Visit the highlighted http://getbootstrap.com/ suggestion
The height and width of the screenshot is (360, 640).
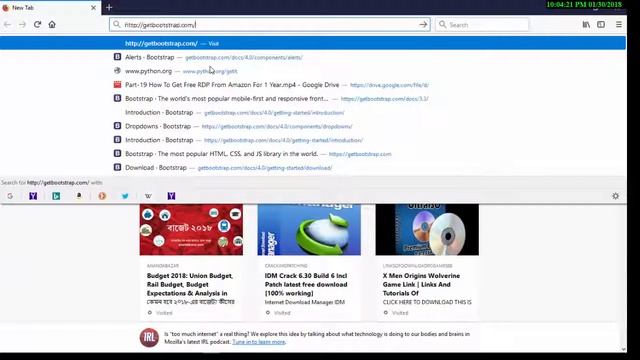313,43
